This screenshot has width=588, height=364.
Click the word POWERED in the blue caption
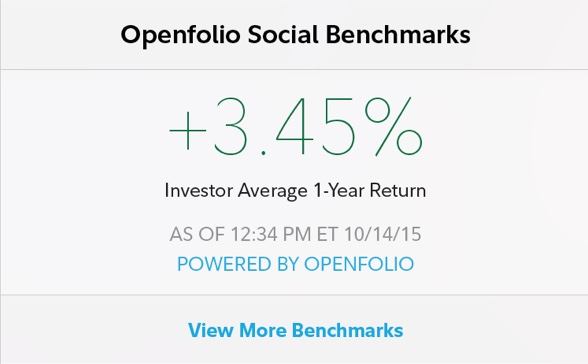[224, 264]
